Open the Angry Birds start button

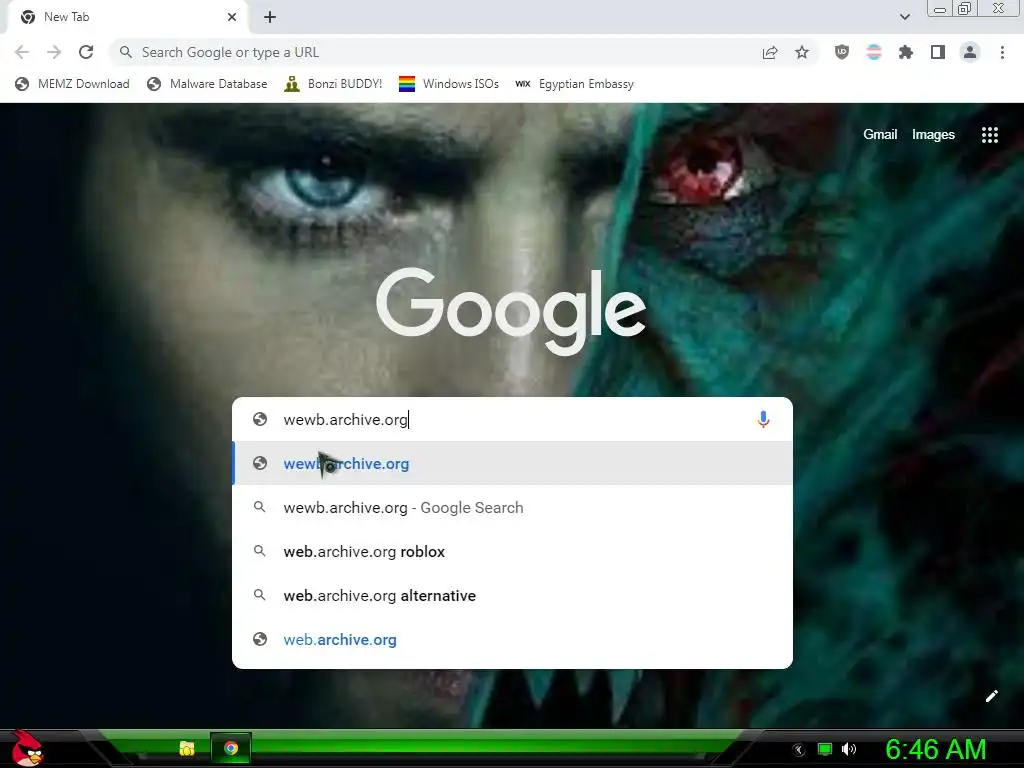click(x=27, y=749)
